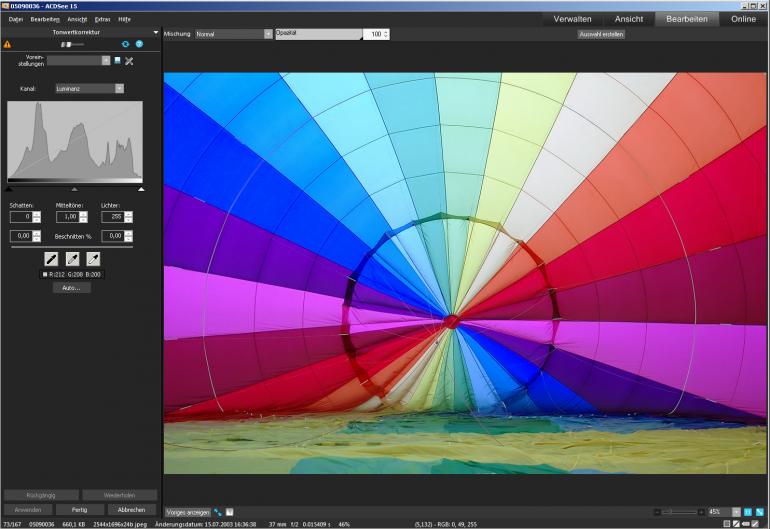
Task: Open the 45% zoom level dropdown
Action: click(x=736, y=512)
